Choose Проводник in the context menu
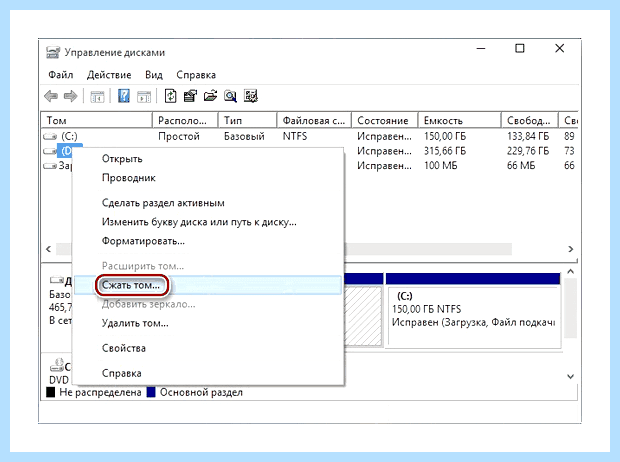The width and height of the screenshot is (620, 462). click(x=129, y=178)
